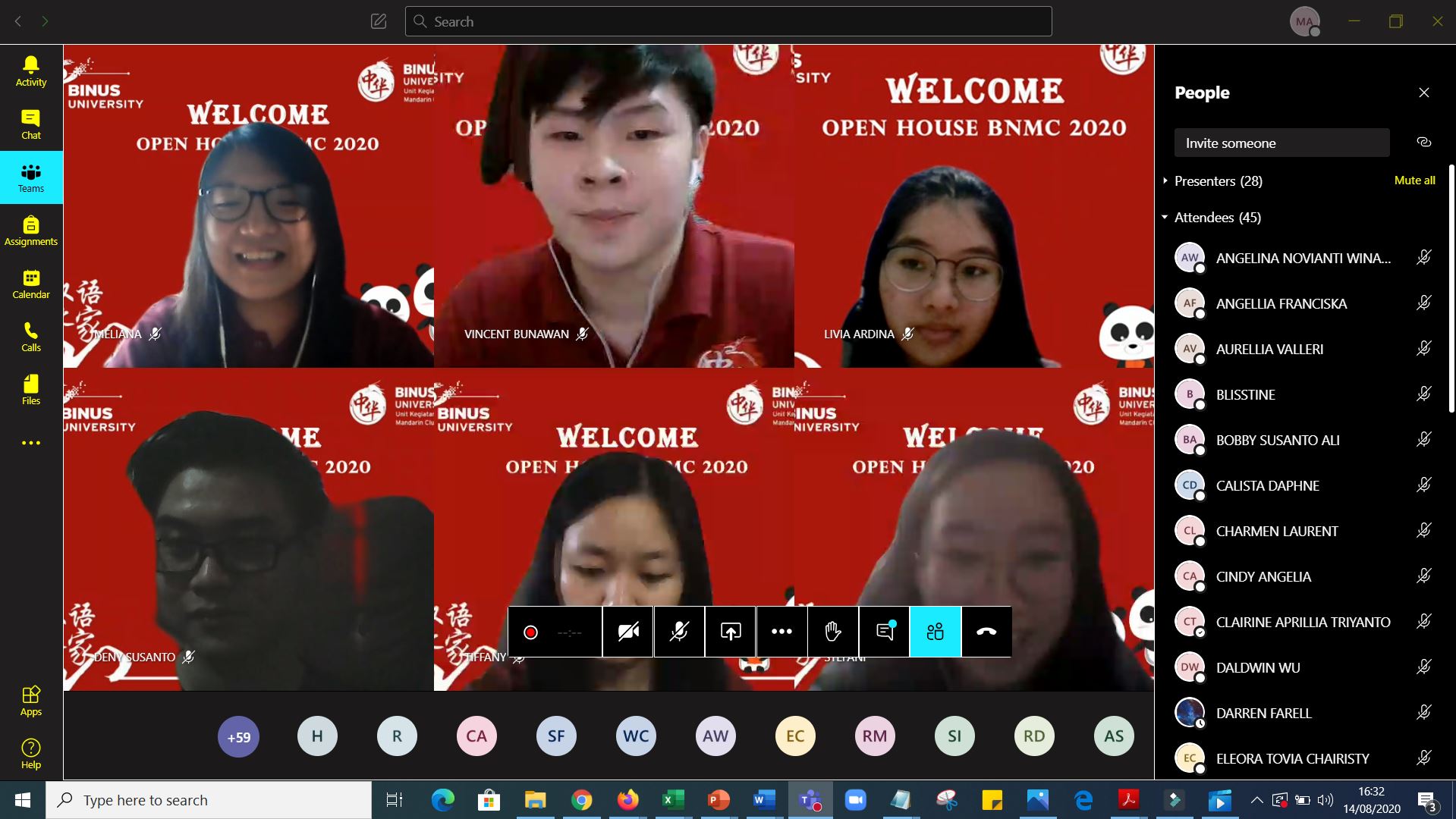Hang up the call
This screenshot has width=1456, height=819.
pyautogui.click(x=986, y=632)
